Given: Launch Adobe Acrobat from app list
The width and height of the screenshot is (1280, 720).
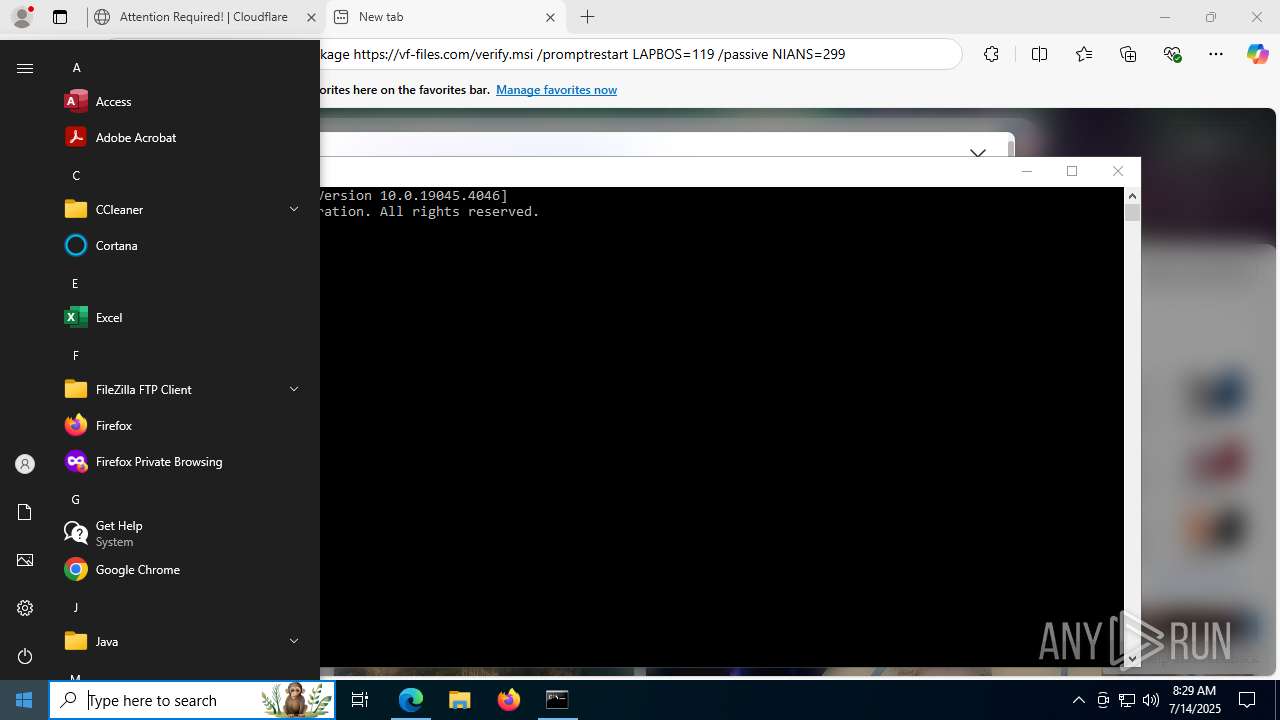Looking at the screenshot, I should (183, 137).
